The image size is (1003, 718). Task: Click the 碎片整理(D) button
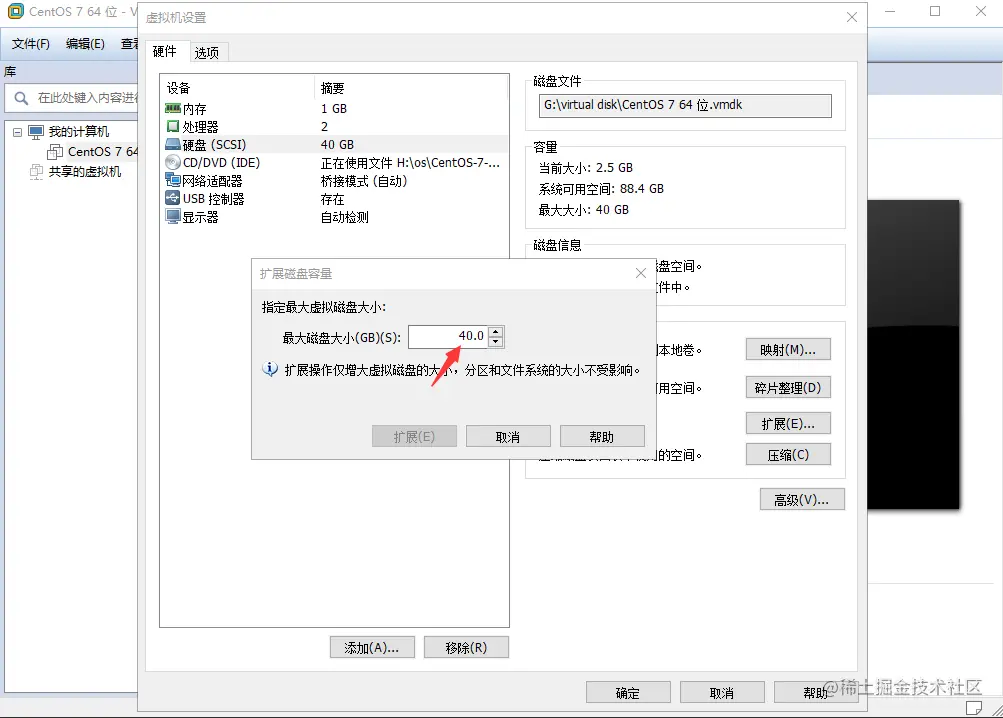tap(788, 387)
